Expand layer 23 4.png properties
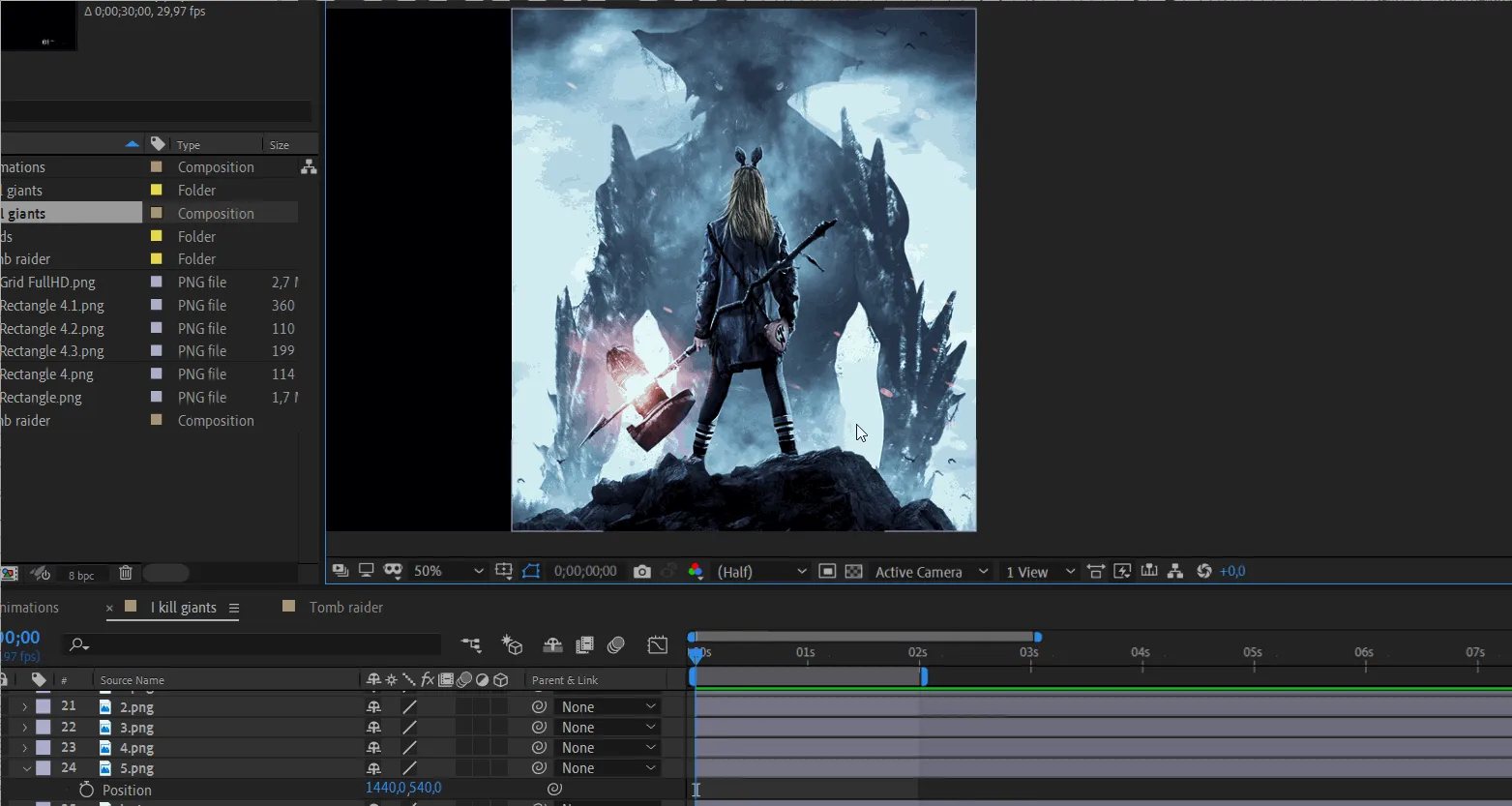This screenshot has height=806, width=1512. pyautogui.click(x=25, y=748)
